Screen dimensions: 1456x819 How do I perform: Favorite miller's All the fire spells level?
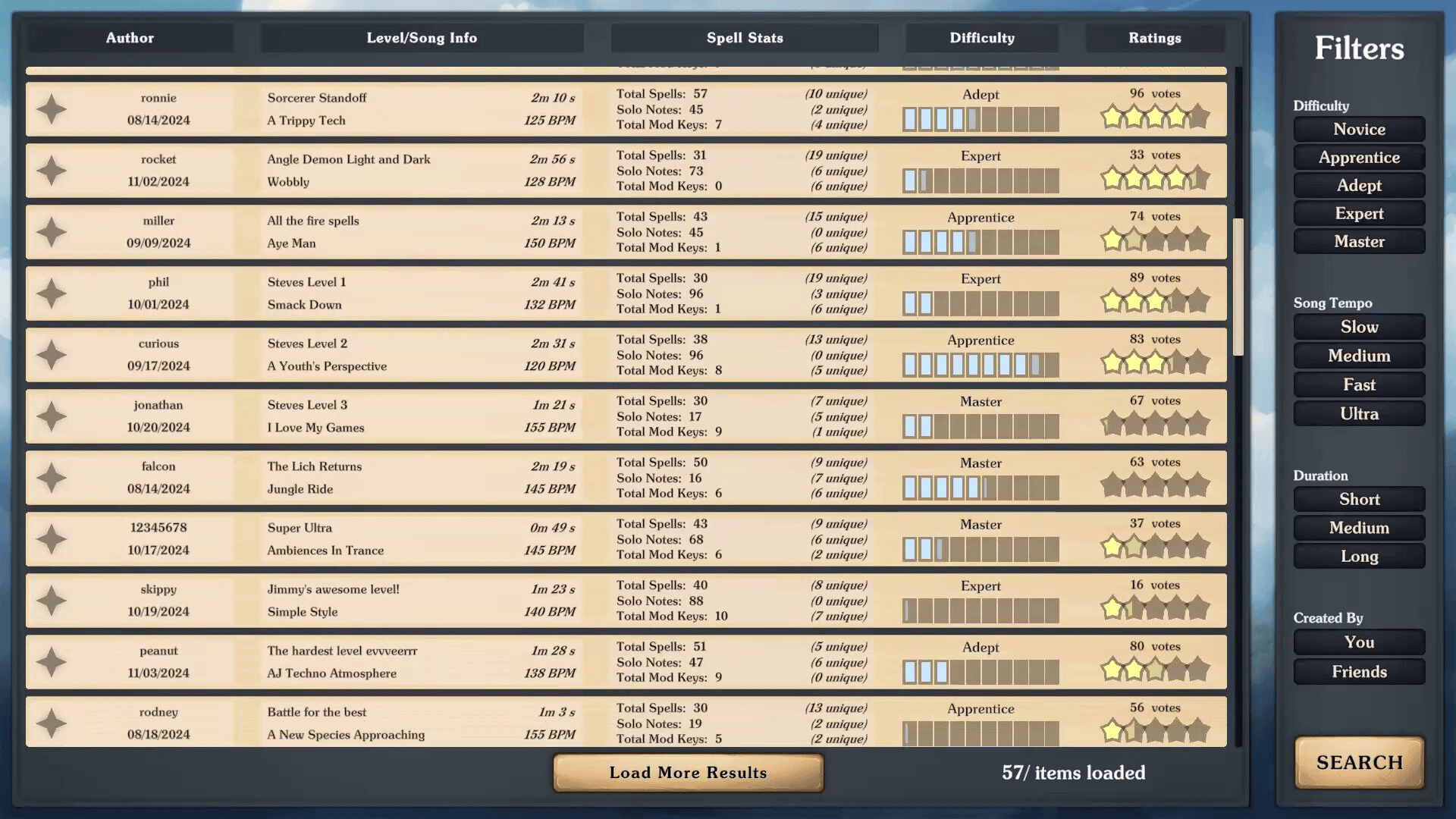click(x=52, y=232)
